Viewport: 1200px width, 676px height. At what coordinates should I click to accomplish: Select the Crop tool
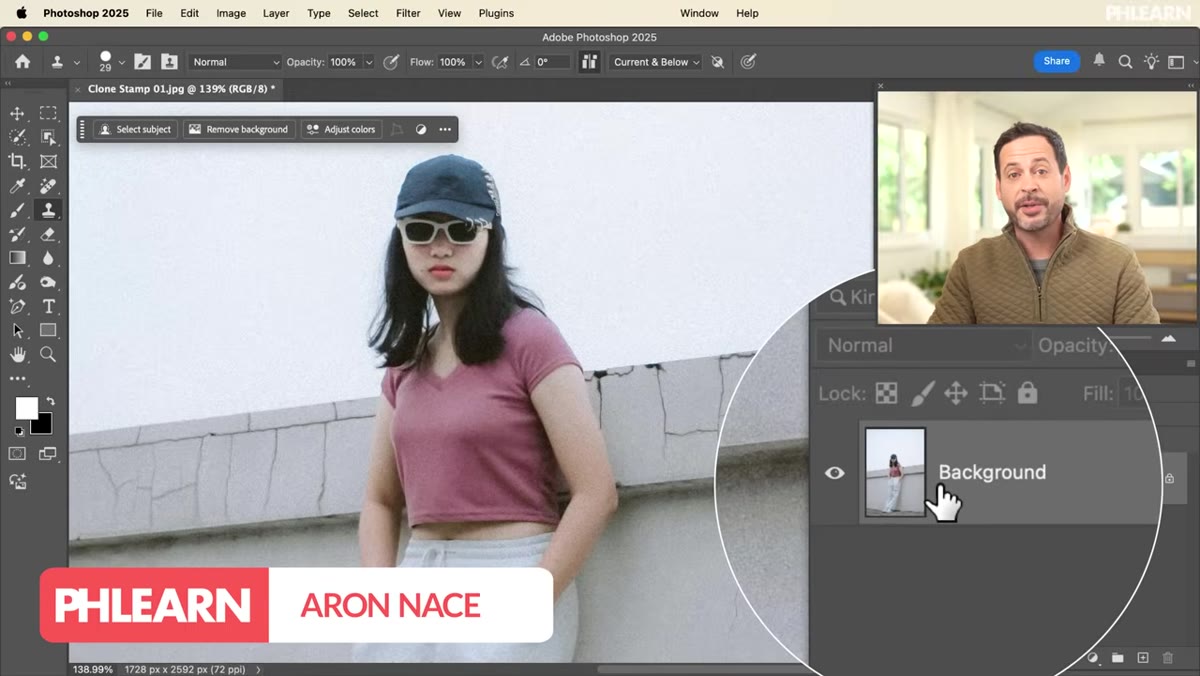tap(17, 161)
